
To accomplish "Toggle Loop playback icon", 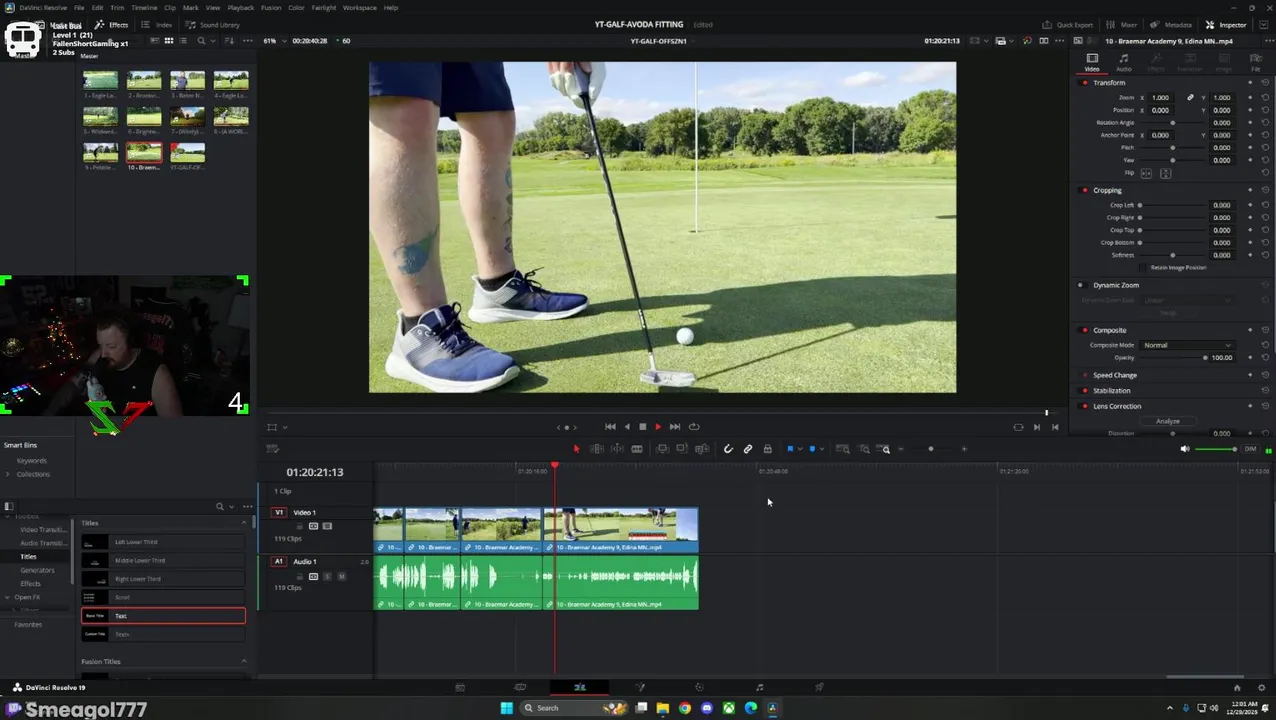I will (694, 427).
